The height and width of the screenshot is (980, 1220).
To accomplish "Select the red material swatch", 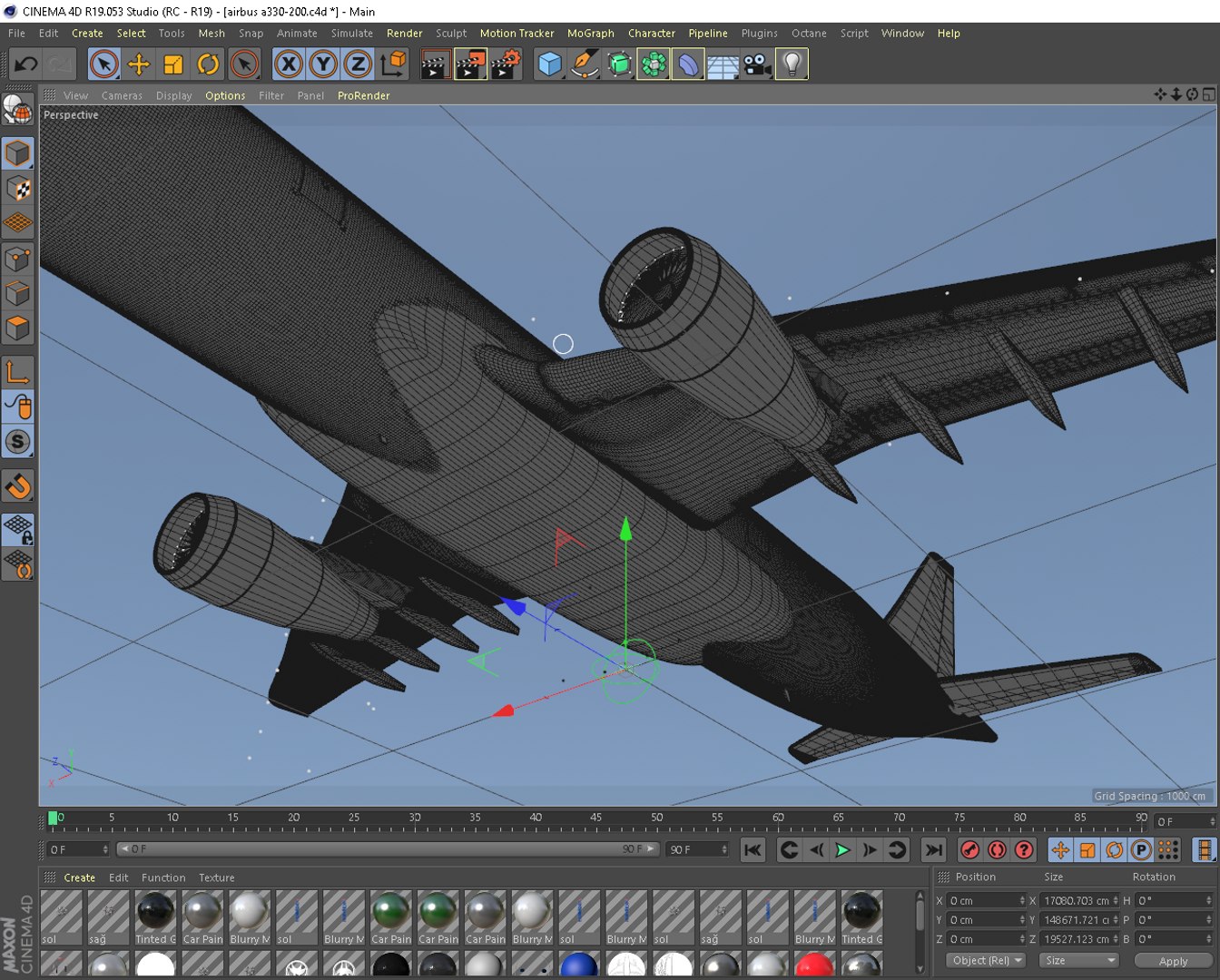I will [x=814, y=965].
